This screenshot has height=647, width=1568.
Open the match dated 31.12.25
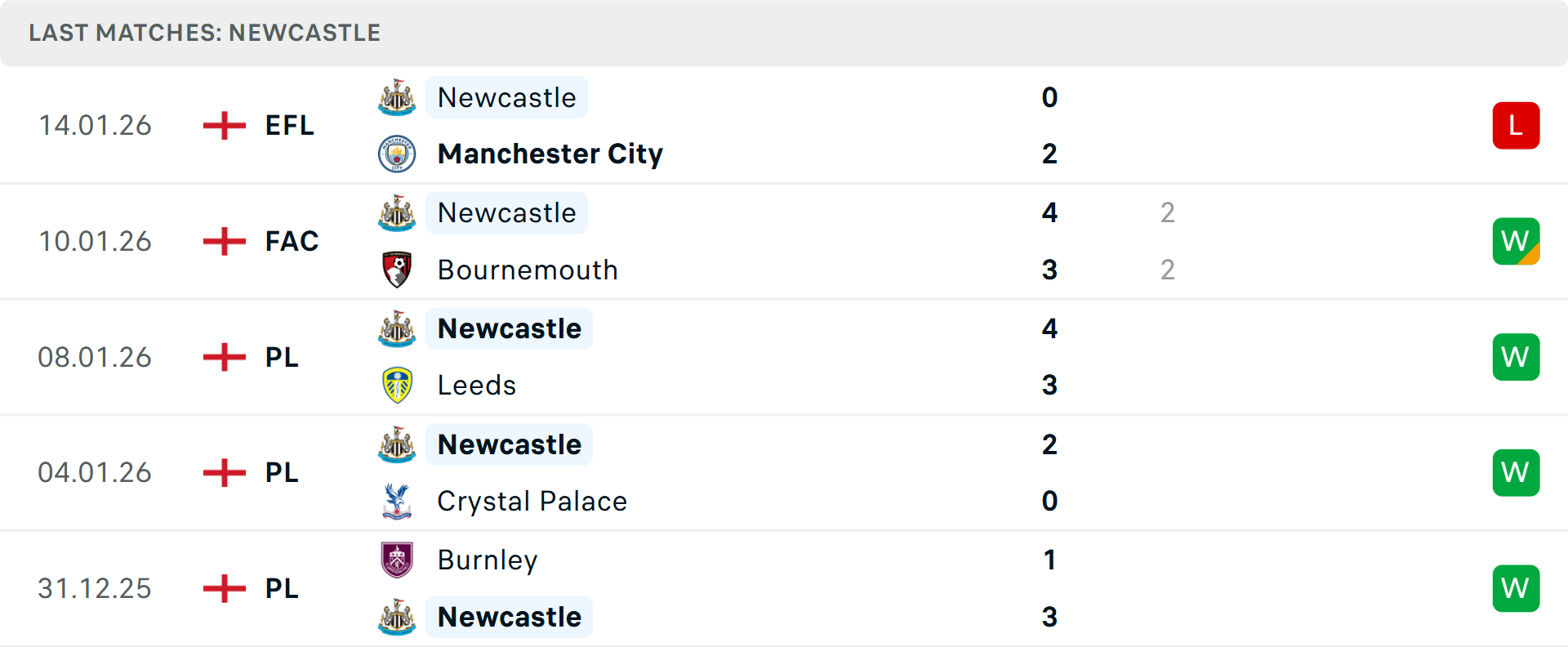click(95, 588)
